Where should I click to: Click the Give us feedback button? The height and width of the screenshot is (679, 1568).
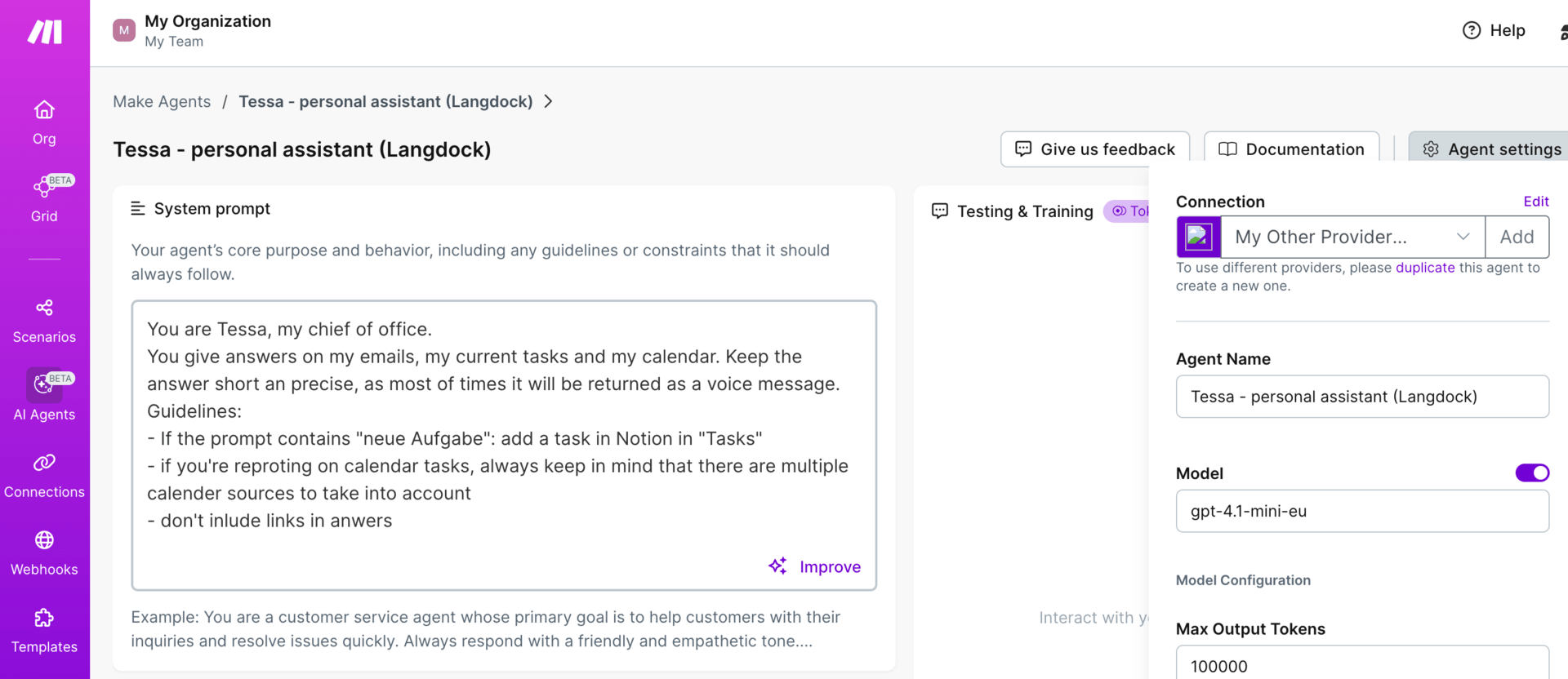coord(1094,149)
